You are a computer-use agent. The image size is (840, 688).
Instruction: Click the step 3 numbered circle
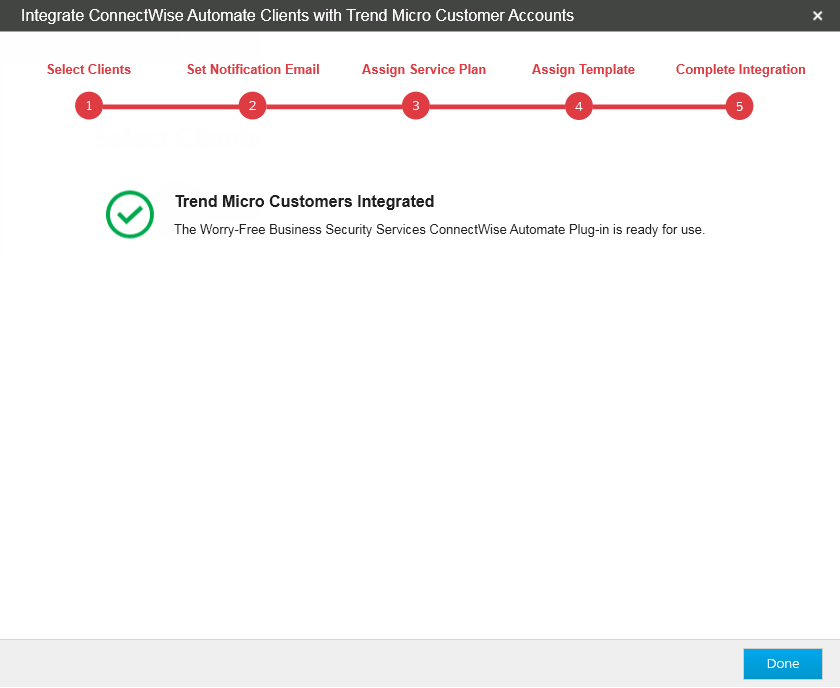(x=416, y=106)
